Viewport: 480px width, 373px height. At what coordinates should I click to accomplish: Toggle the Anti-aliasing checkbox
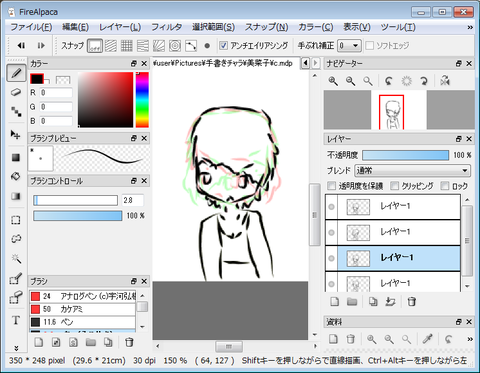tap(224, 45)
